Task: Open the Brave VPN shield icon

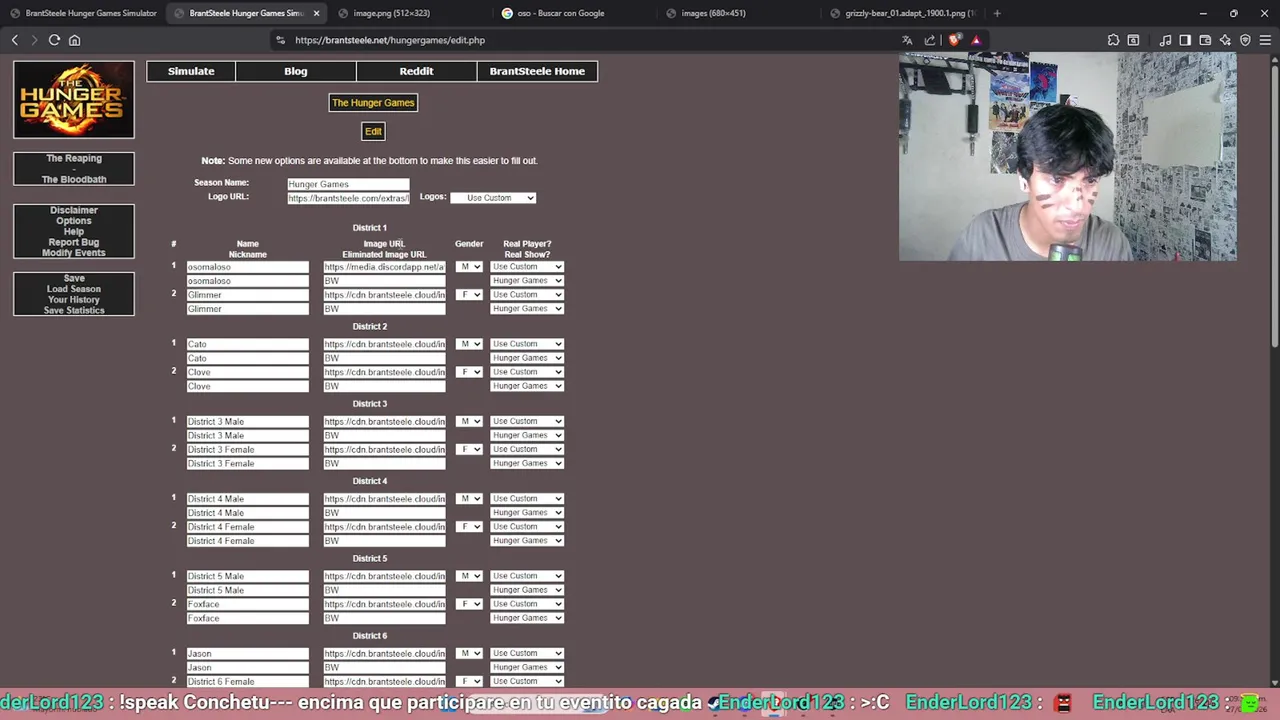Action: 1245,40
